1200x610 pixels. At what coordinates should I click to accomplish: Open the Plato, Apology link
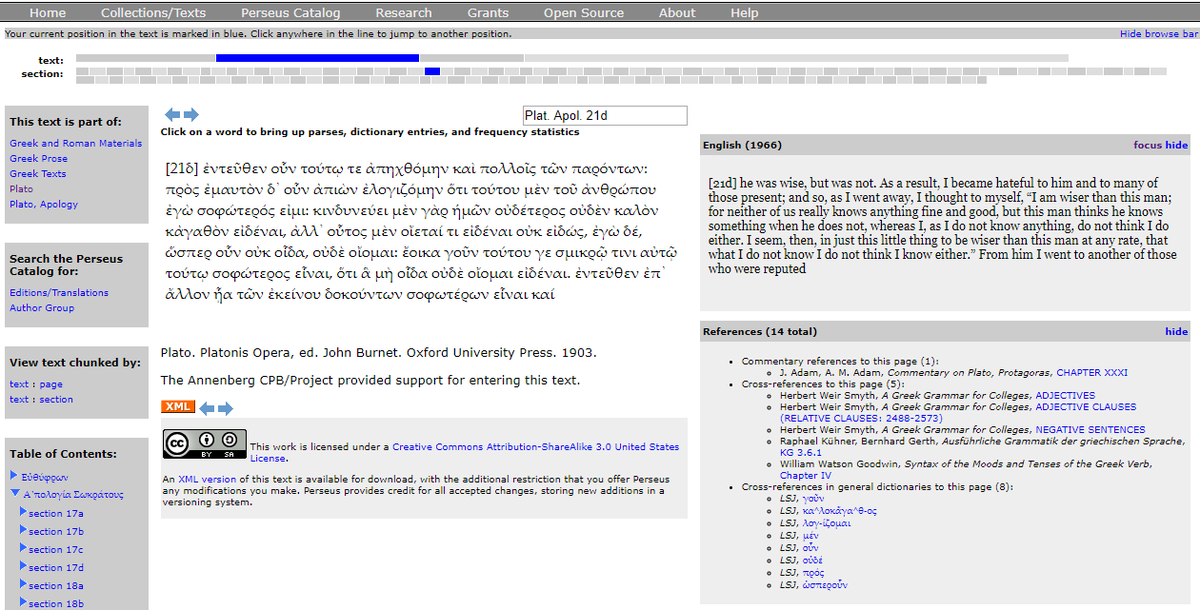tap(44, 204)
